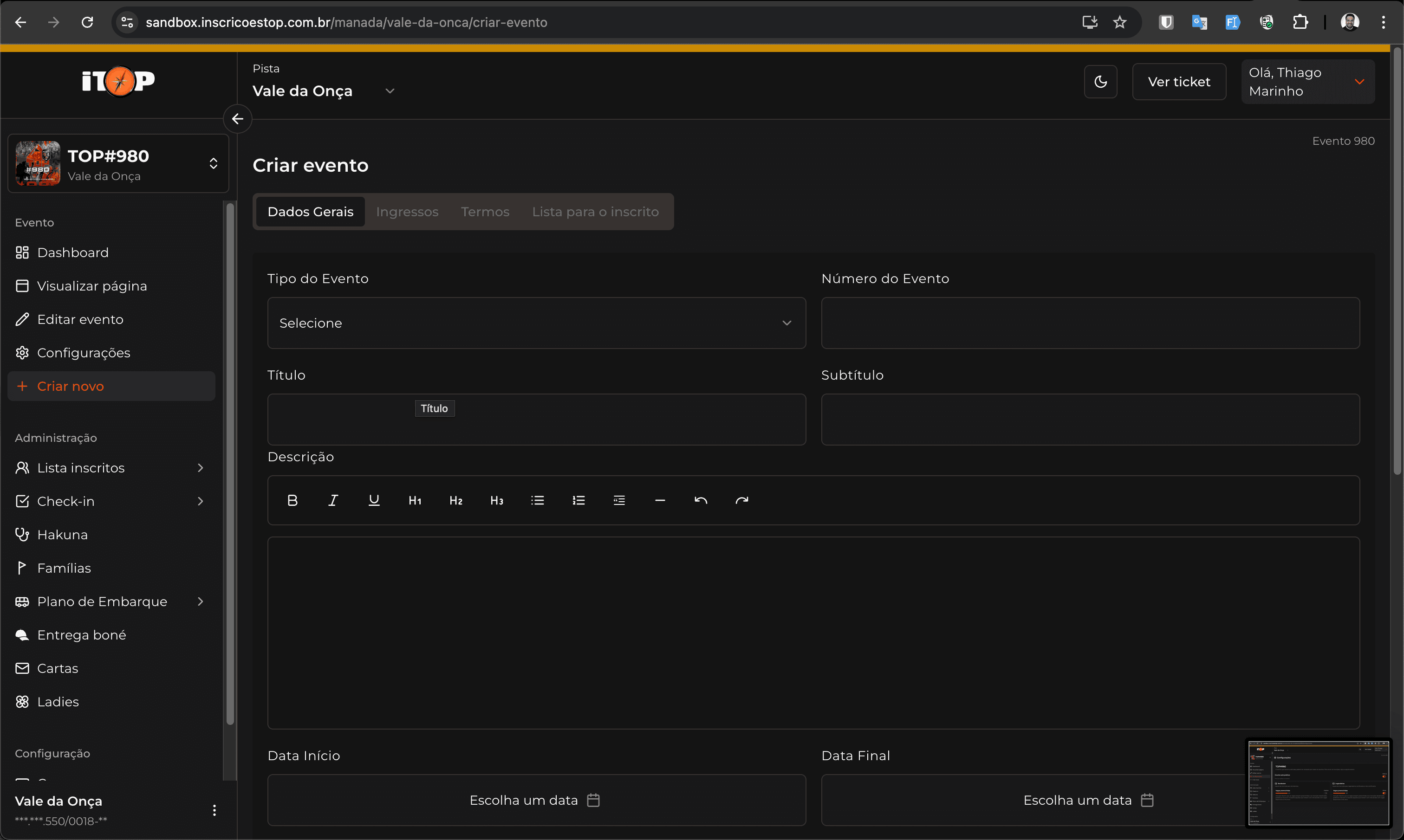This screenshot has width=1404, height=840.
Task: Open Visualizar página in sidebar
Action: coord(111,286)
